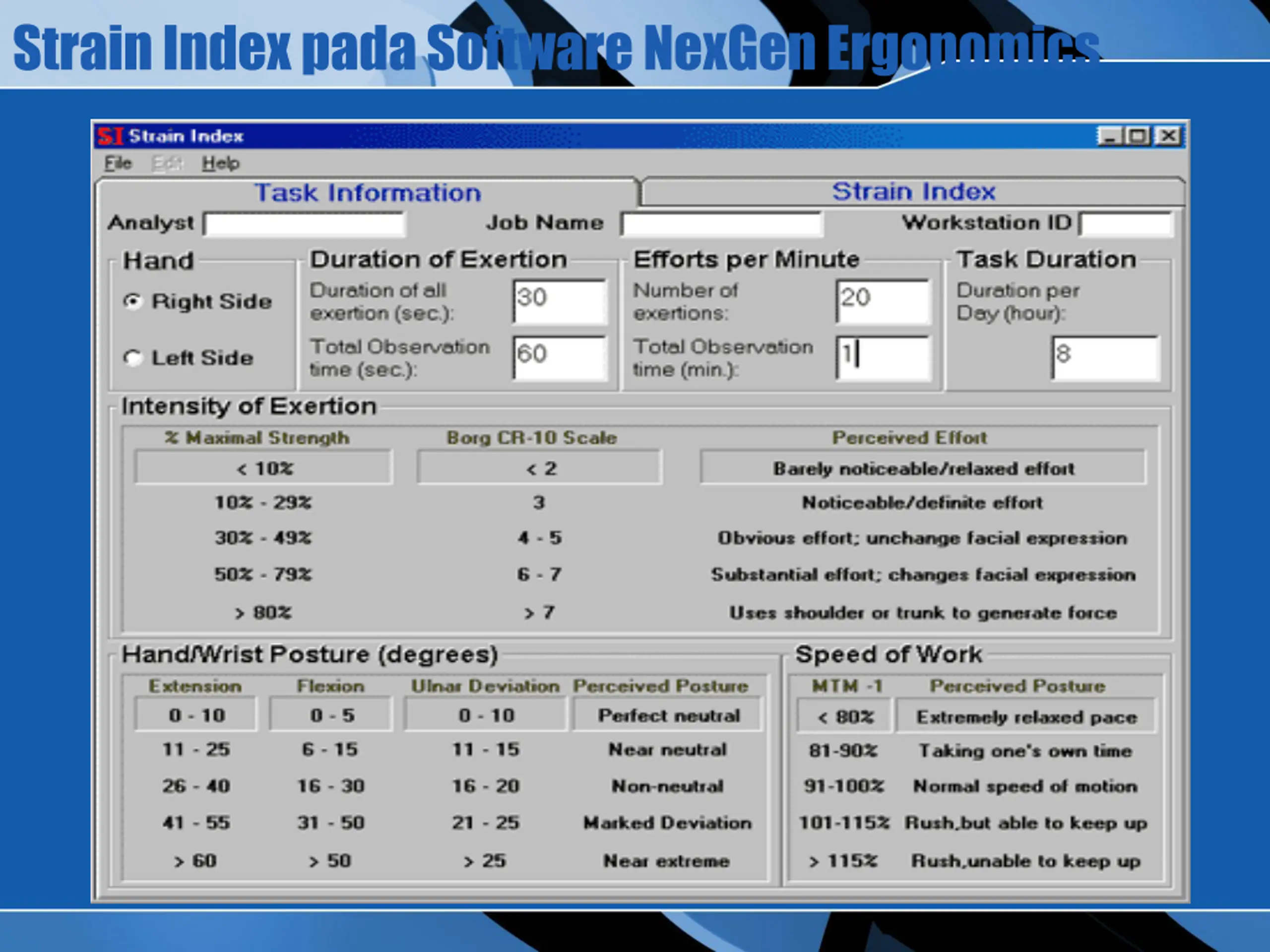
Task: Choose Extension > 60
Action: coord(195,860)
